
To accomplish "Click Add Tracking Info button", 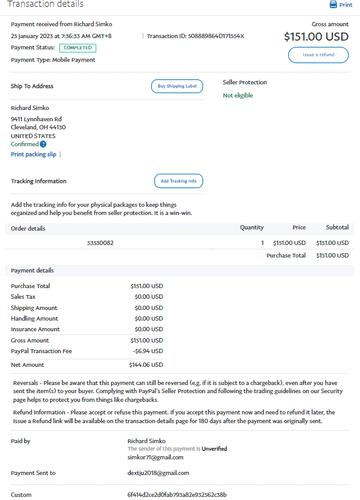I will pyautogui.click(x=179, y=181).
